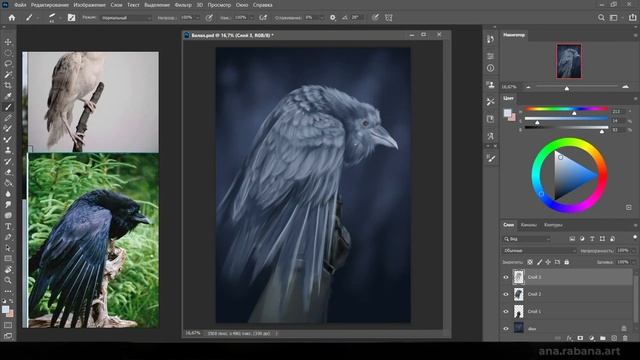The image size is (640, 360).
Task: Select the Zoom magnifier tool
Action: point(8,280)
